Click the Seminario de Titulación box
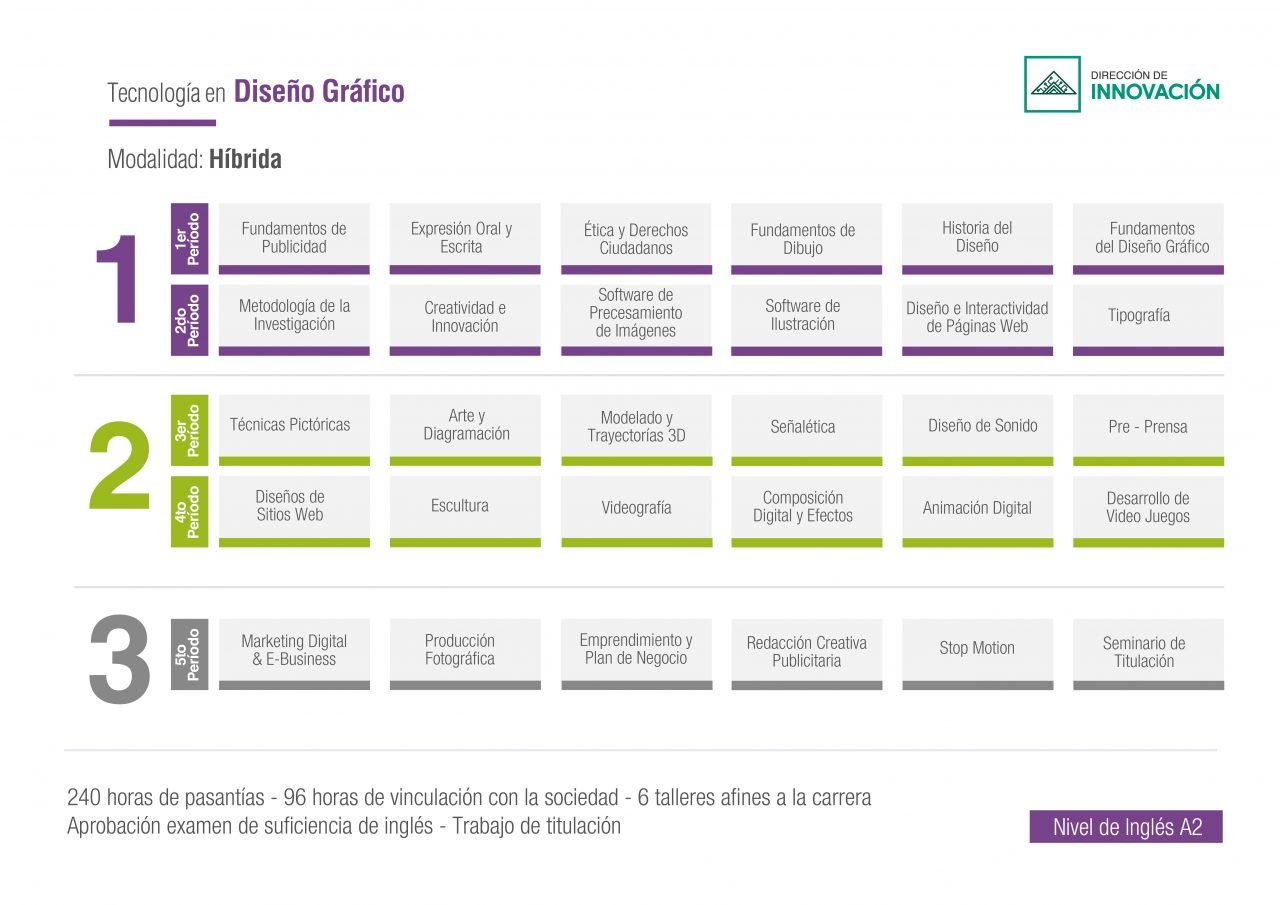 [x=1148, y=652]
